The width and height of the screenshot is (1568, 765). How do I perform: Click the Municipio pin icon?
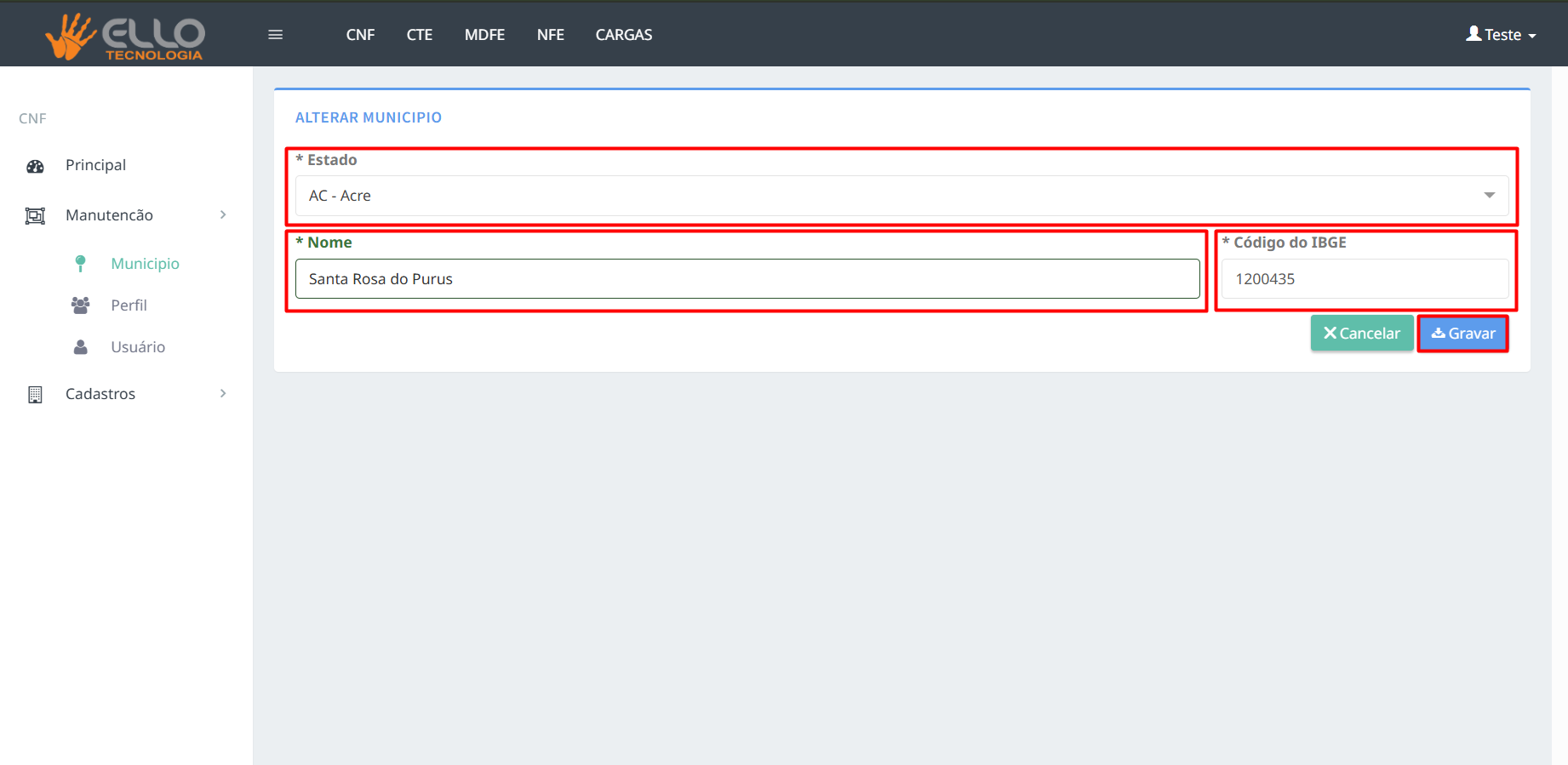pos(80,264)
